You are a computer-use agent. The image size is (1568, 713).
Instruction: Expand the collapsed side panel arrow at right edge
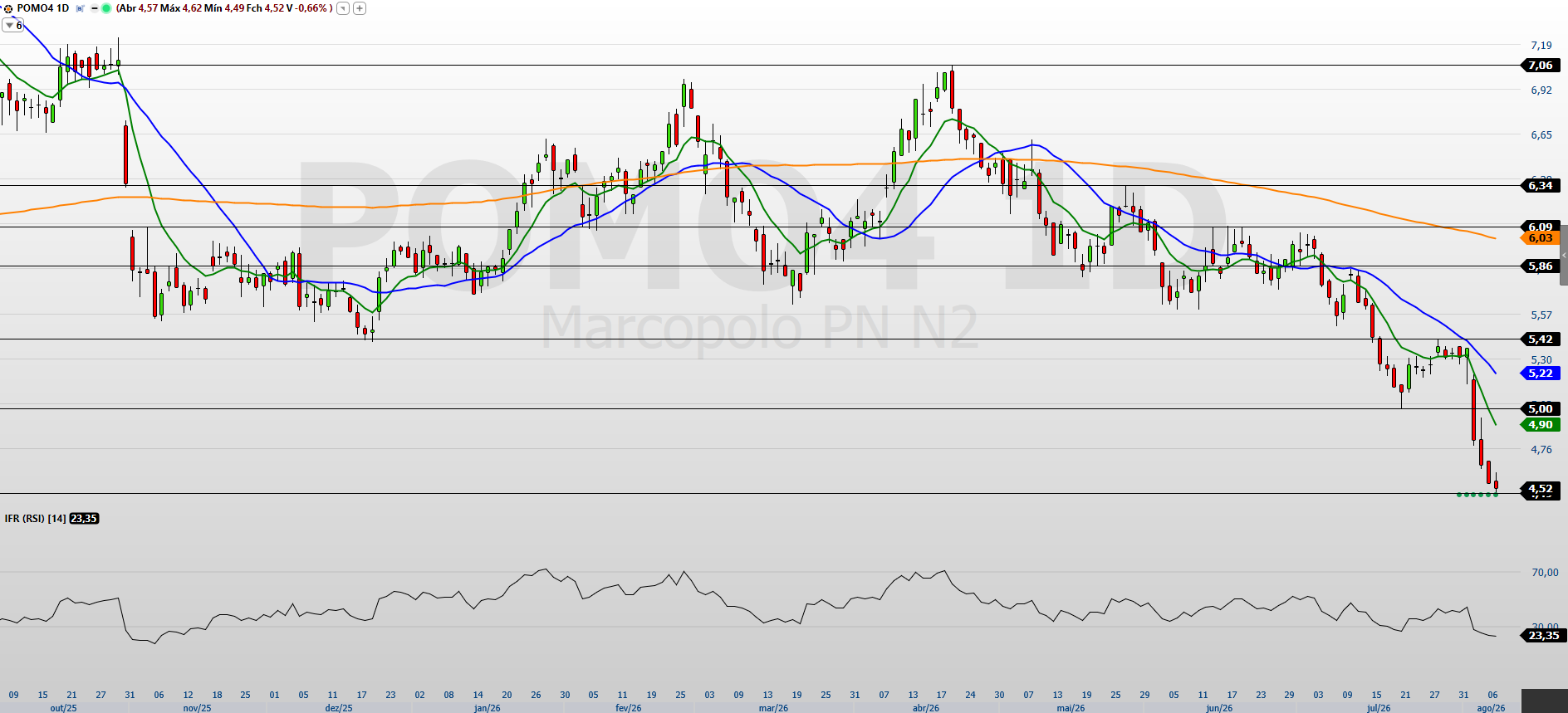1564,255
